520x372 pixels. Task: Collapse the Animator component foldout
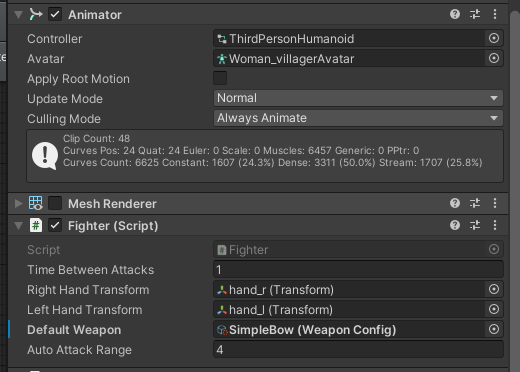[x=18, y=15]
